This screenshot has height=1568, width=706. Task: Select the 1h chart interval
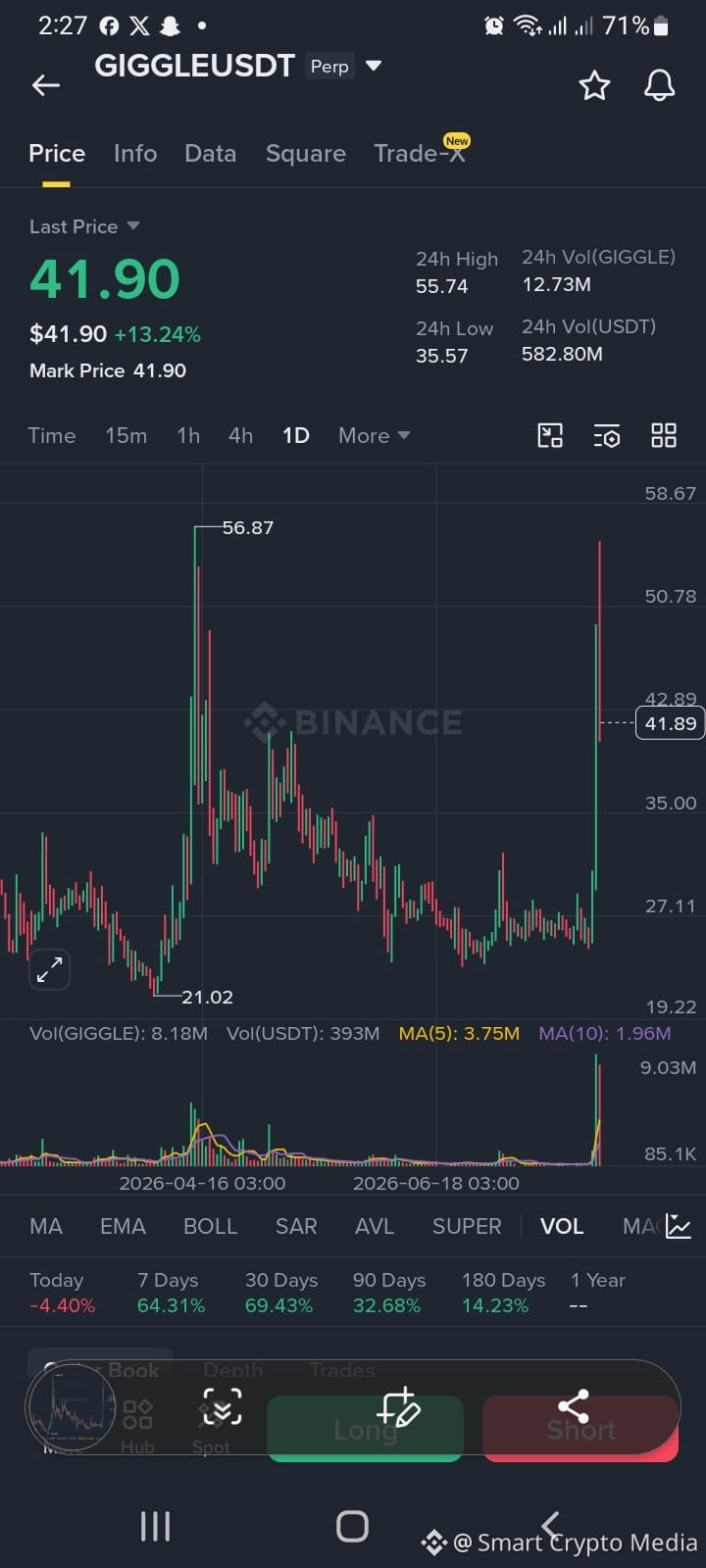188,435
